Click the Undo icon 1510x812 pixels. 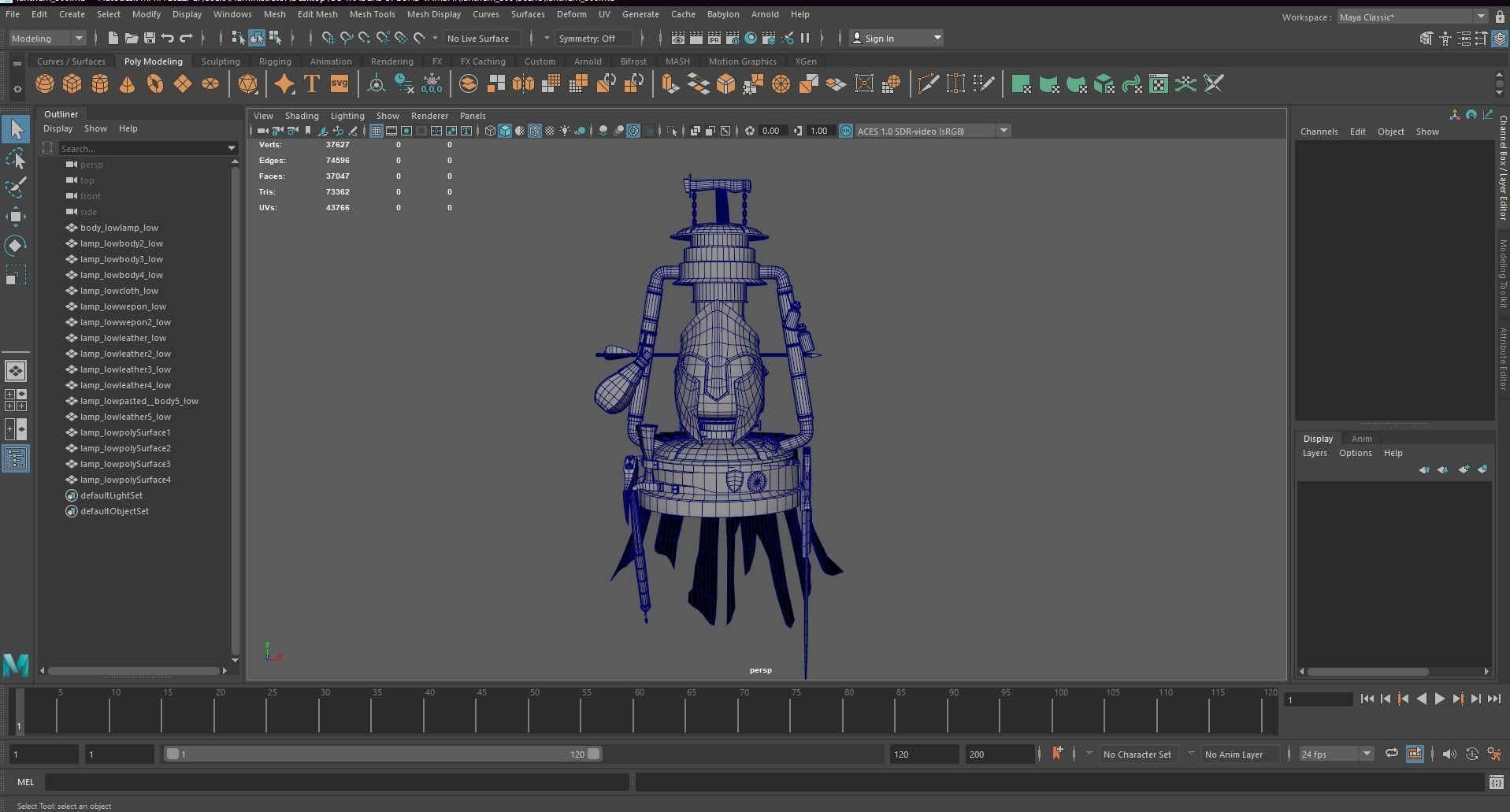coord(168,38)
